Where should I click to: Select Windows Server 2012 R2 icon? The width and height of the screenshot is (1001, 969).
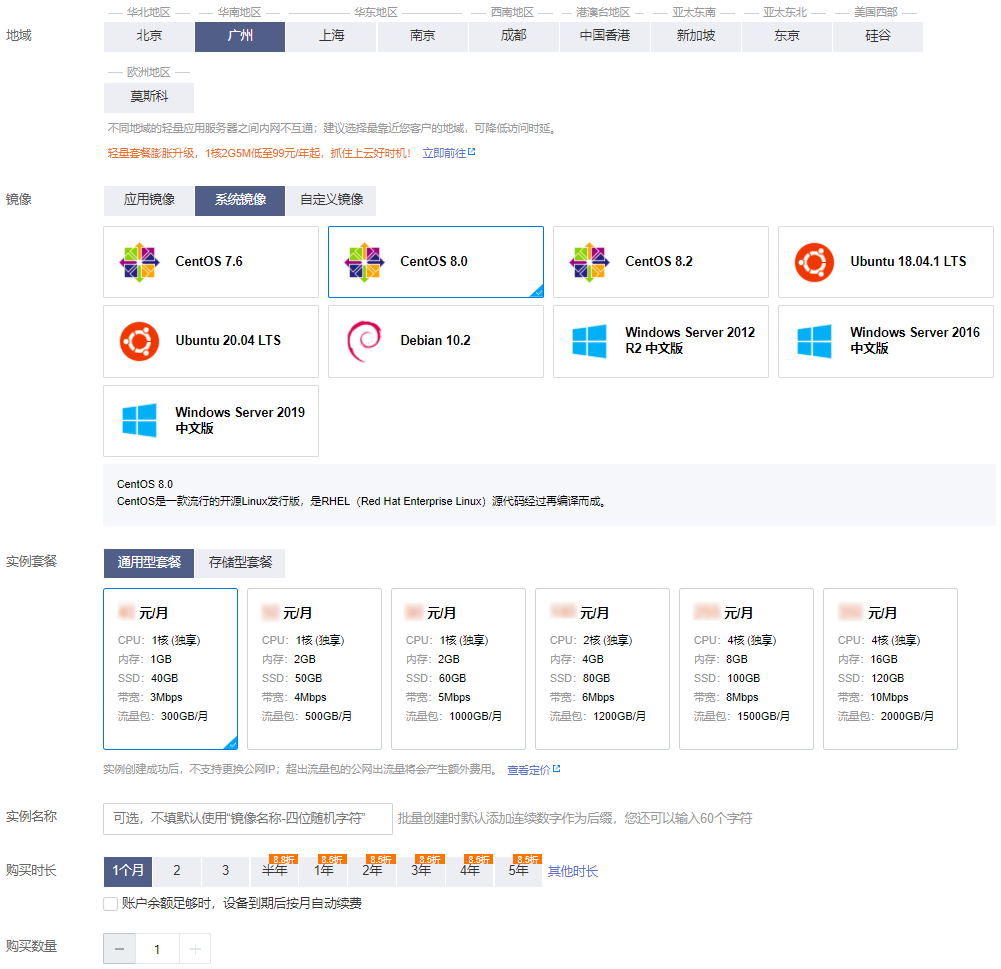tap(589, 342)
